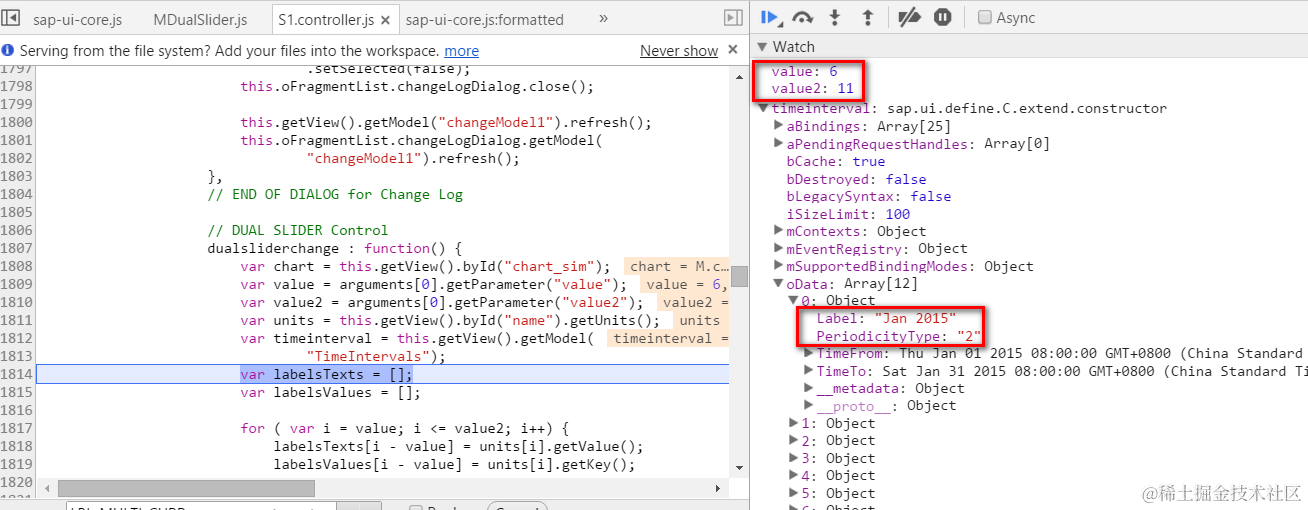Close the S1.controller.js tab
This screenshot has width=1308, height=510.
click(x=385, y=20)
